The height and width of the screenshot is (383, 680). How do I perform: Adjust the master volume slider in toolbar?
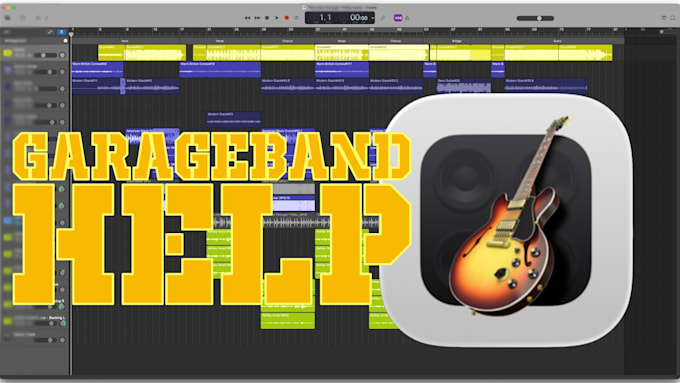tap(535, 18)
